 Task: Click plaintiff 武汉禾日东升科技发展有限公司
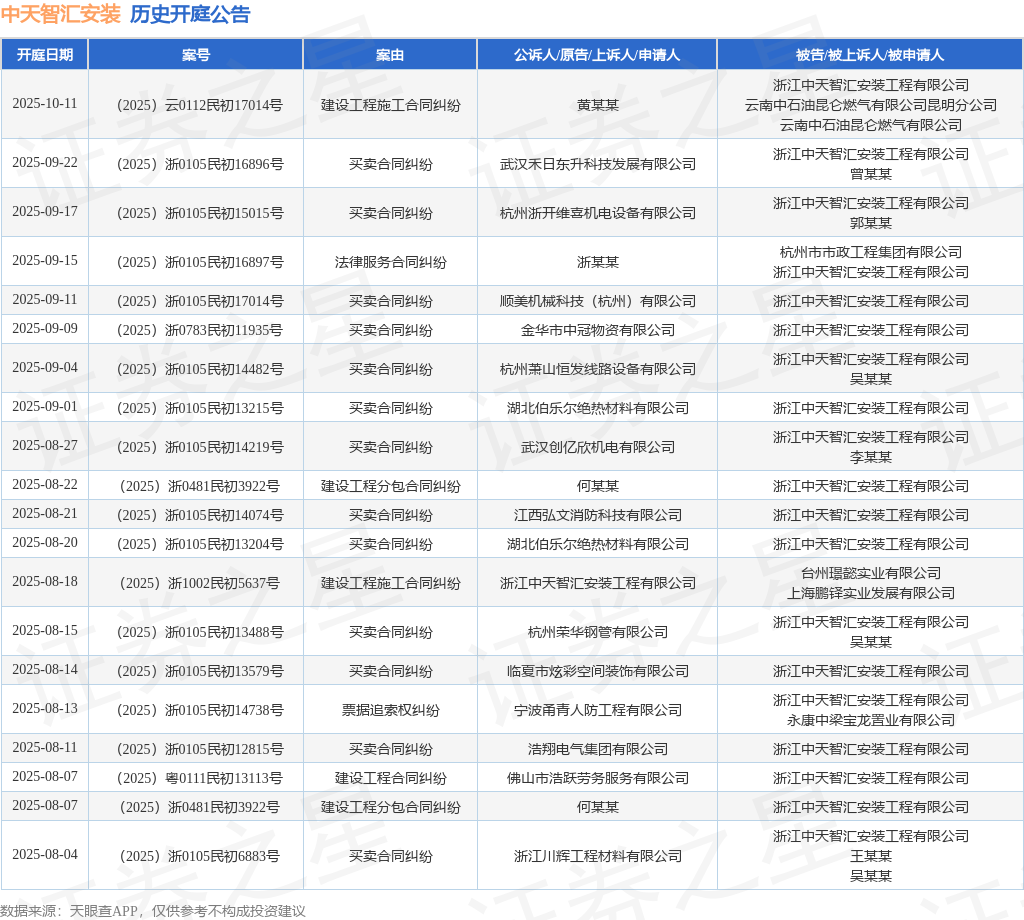pos(598,164)
